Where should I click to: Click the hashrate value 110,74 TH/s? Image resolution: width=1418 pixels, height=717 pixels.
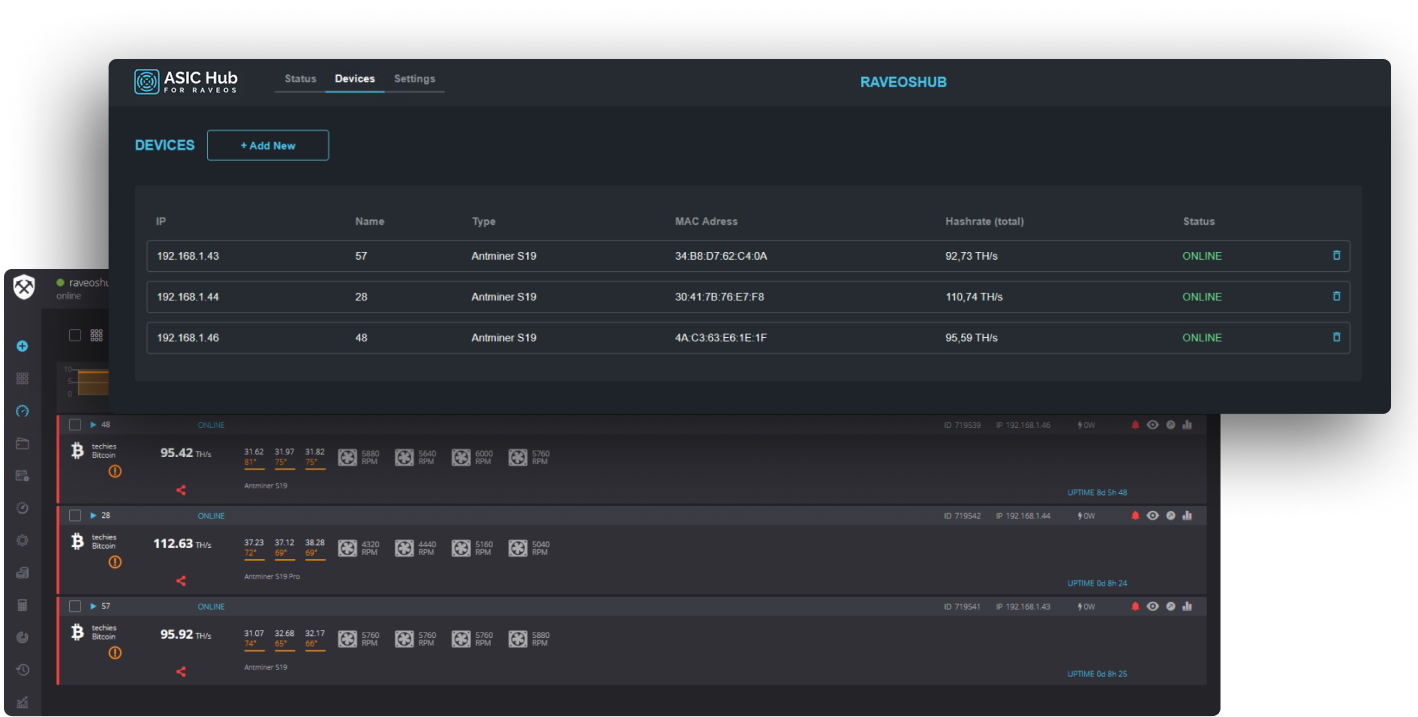click(x=974, y=297)
